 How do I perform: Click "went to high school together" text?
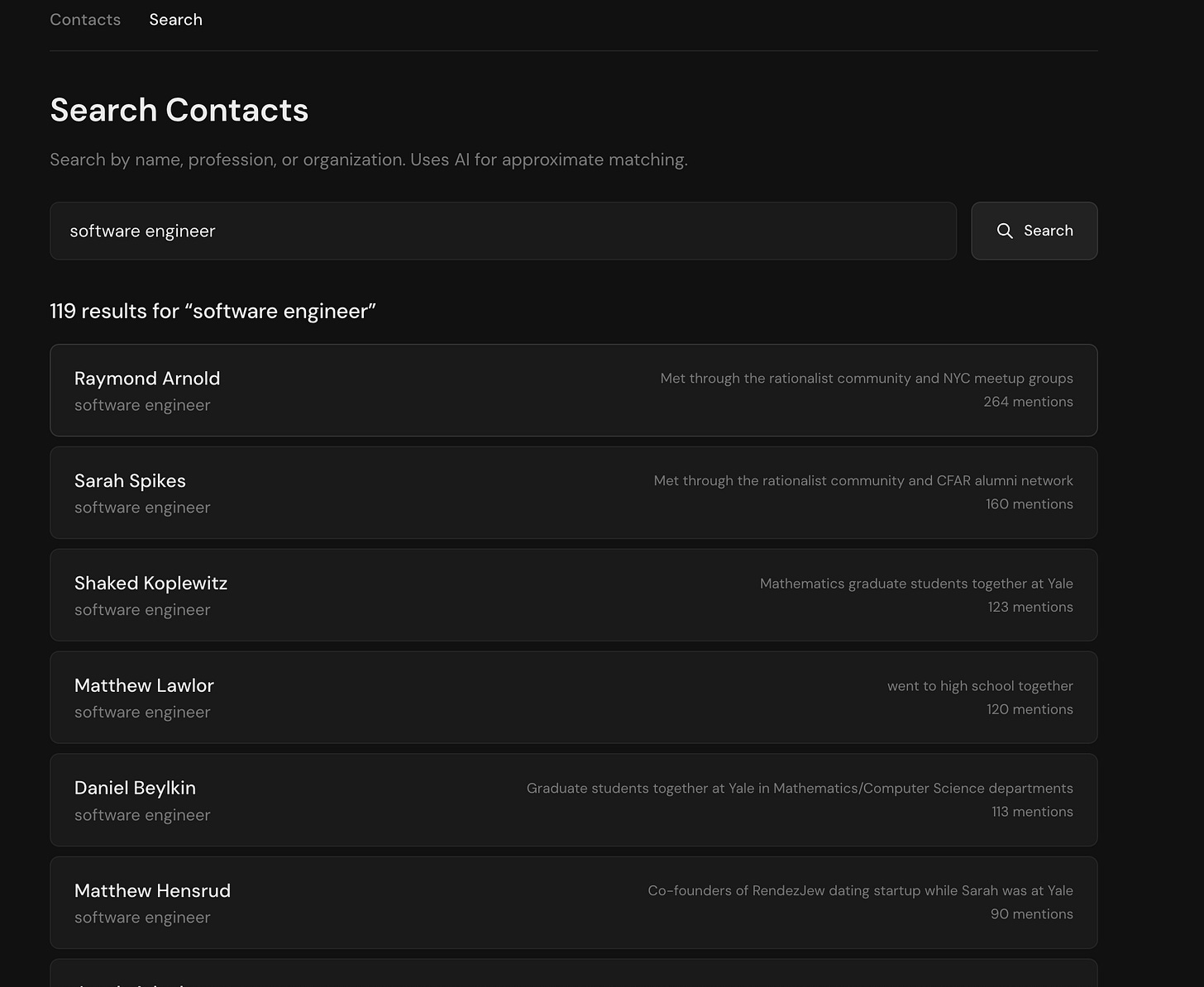coord(980,686)
